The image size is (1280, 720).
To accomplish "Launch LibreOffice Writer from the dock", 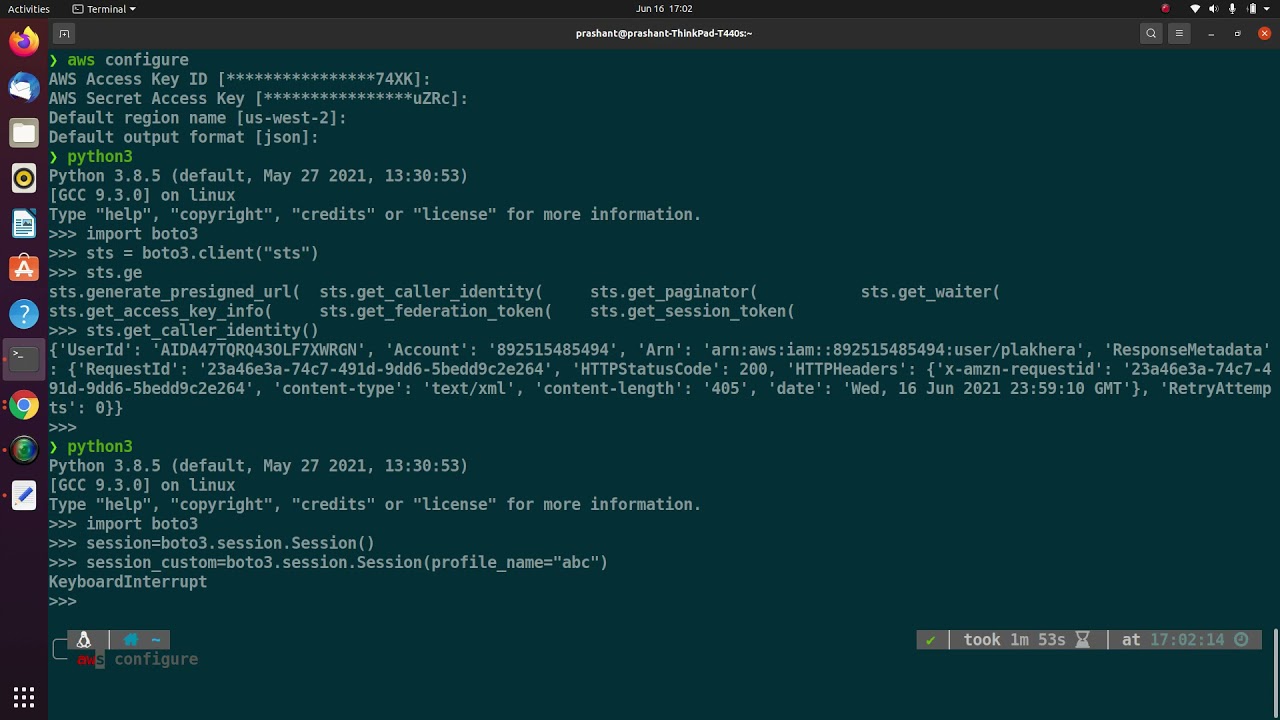I will coord(24,223).
